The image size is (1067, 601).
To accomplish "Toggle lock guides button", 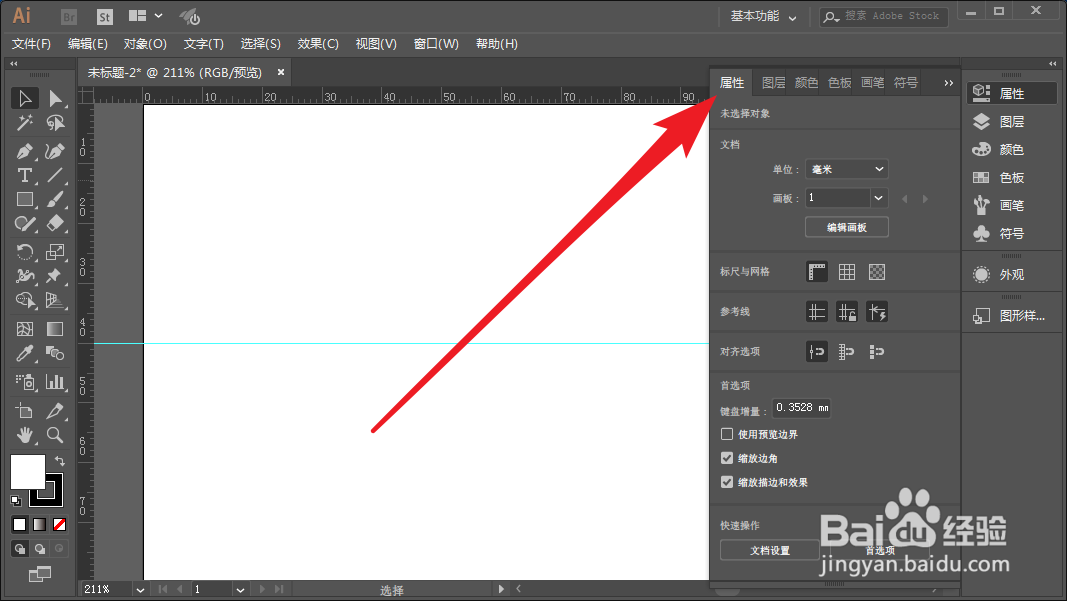I will pos(847,312).
